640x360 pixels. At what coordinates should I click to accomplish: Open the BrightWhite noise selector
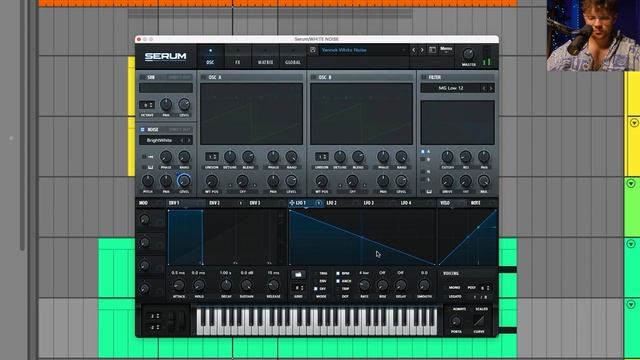tap(160, 140)
